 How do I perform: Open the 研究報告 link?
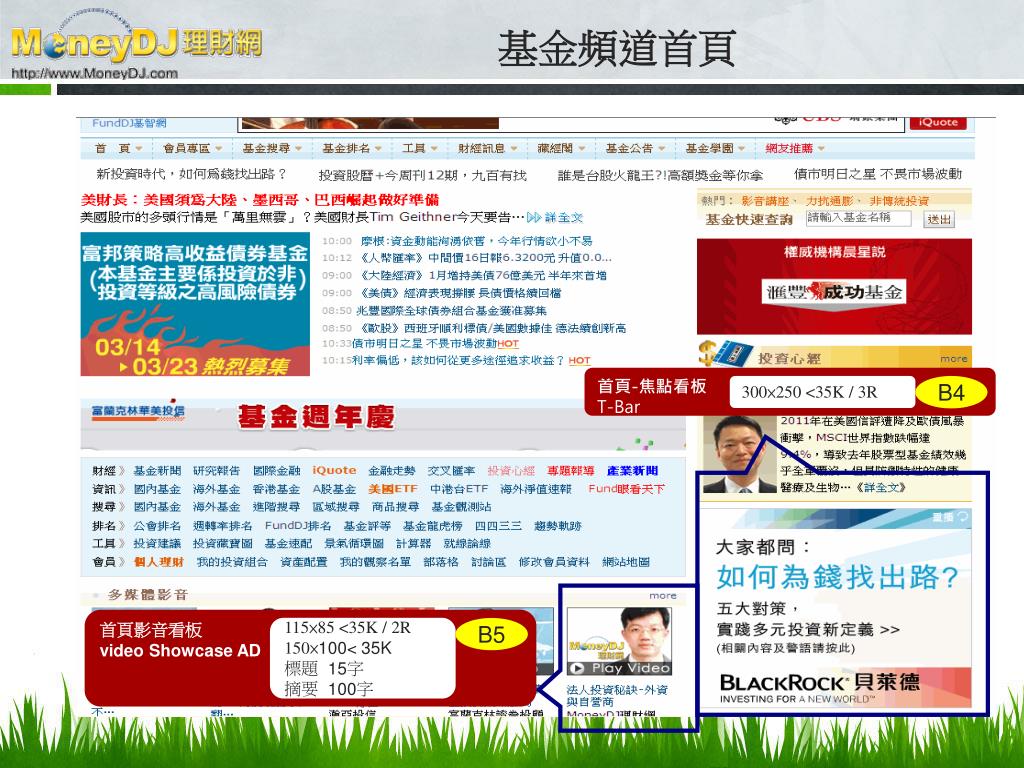216,471
